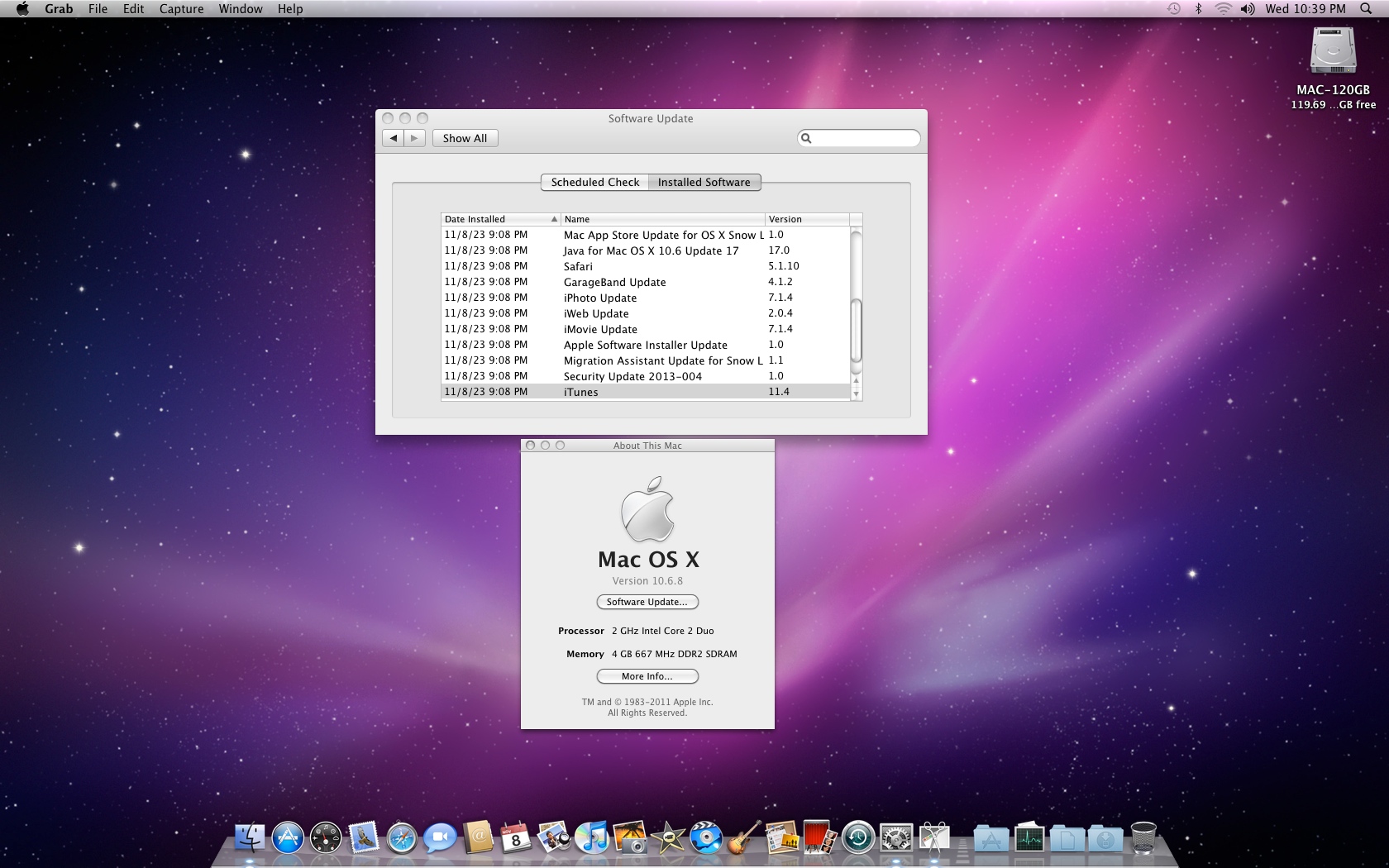Click the Wi-Fi status icon
Screen dimensions: 1389x868
click(1223, 9)
